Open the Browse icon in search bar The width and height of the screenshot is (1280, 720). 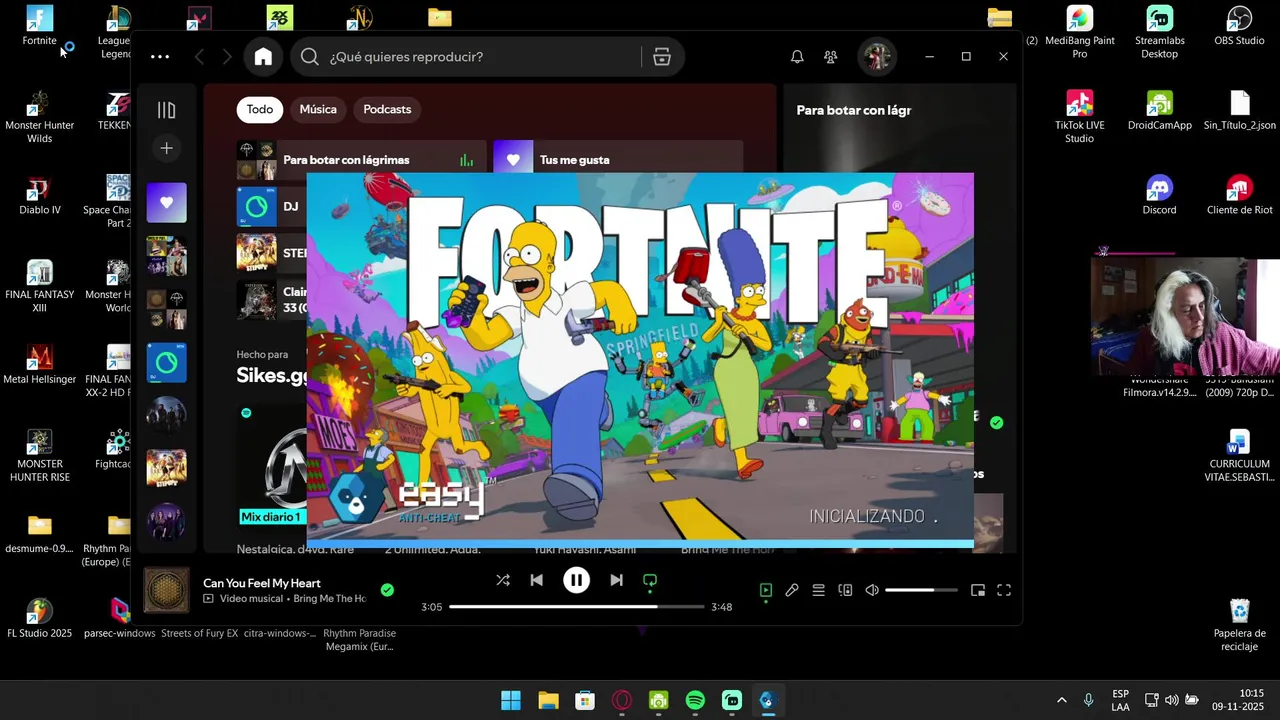click(662, 57)
